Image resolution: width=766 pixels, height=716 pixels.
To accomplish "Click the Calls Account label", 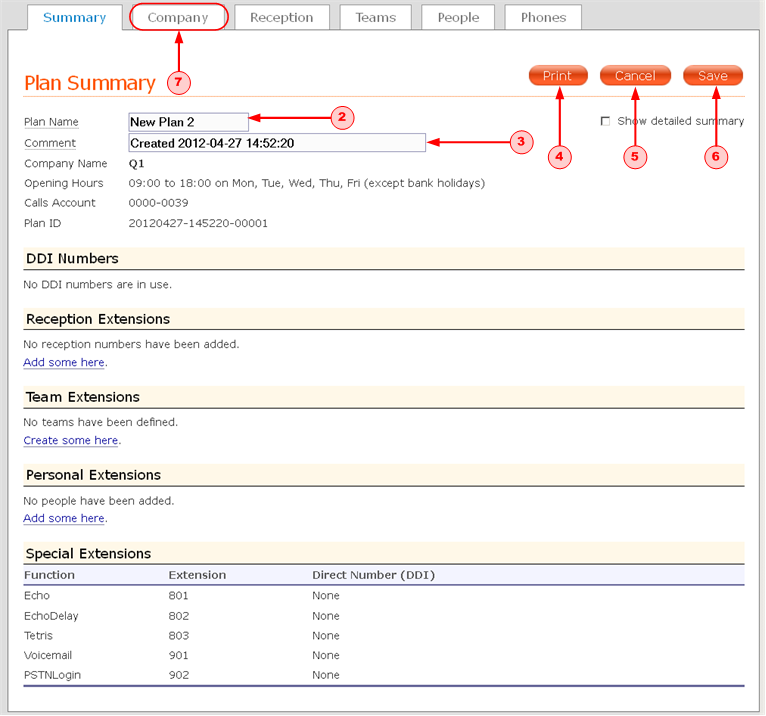I will [x=60, y=203].
